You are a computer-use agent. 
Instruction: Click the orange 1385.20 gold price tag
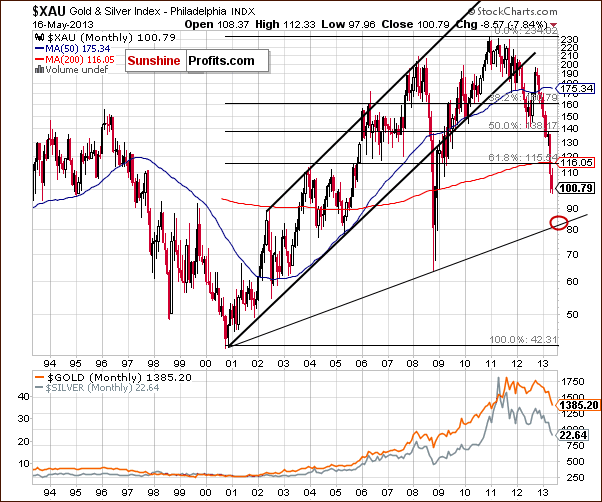[x=579, y=405]
